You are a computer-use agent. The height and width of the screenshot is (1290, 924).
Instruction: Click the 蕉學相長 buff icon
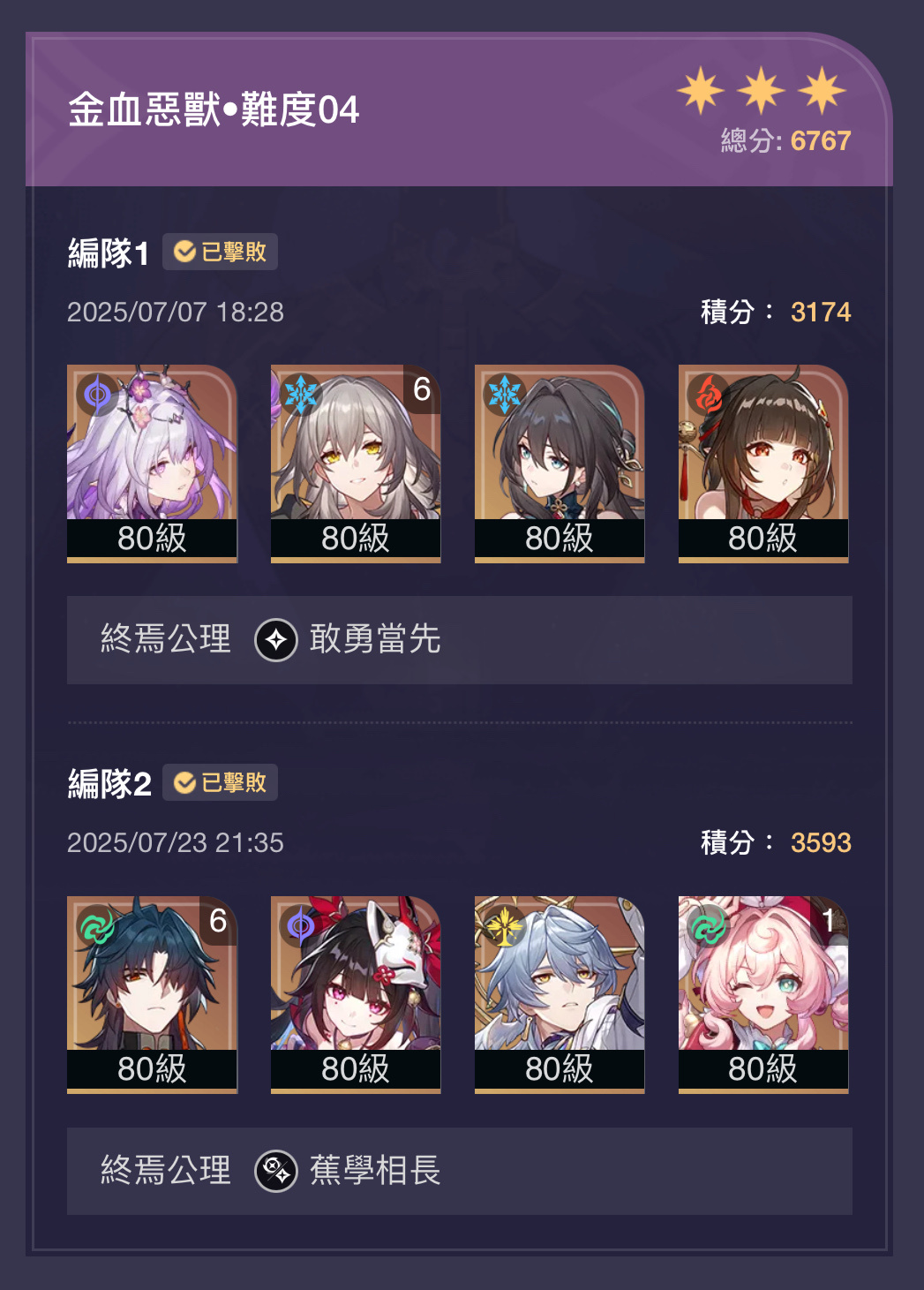click(x=276, y=1171)
